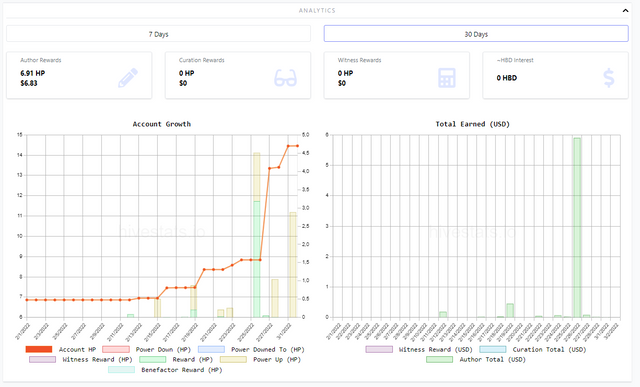The image size is (640, 387).
Task: Click the pencil icon in Author Rewards
Action: coord(128,78)
